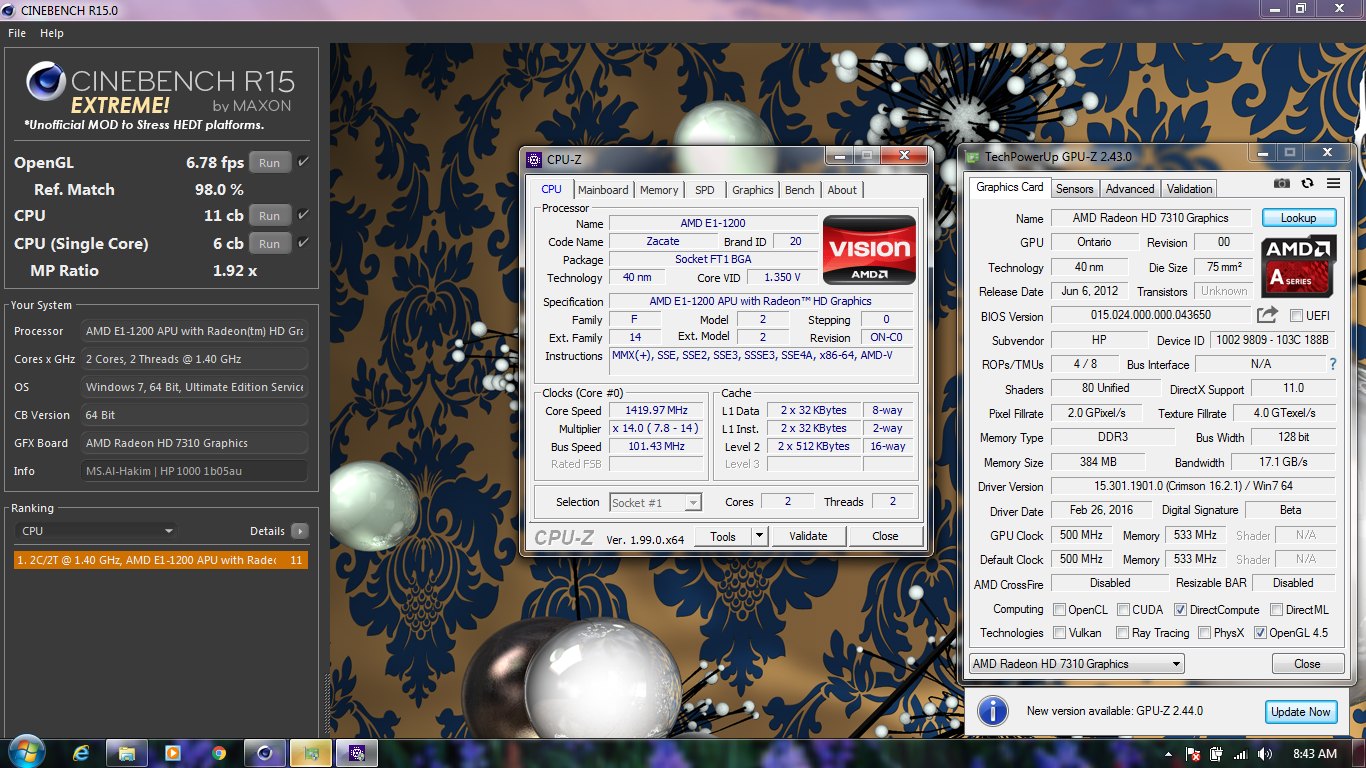
Task: Open the GPU-Z hamburger menu
Action: coord(1333,183)
